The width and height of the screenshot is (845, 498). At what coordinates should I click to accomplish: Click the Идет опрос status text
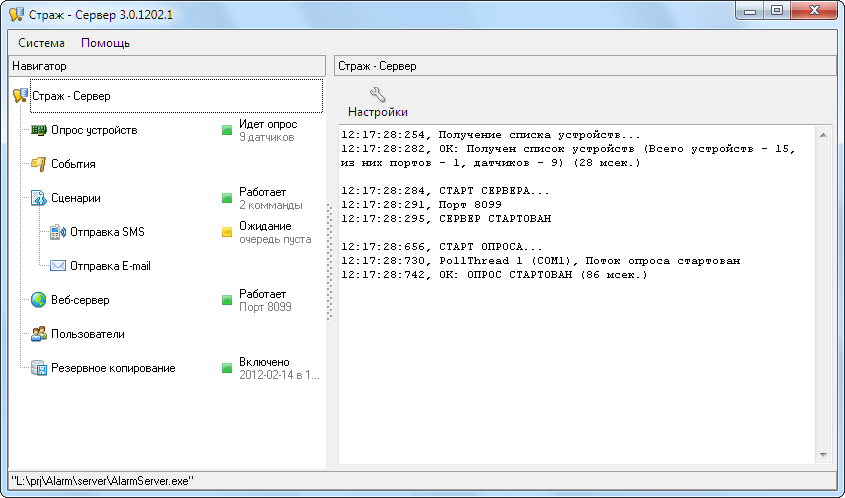(268, 124)
